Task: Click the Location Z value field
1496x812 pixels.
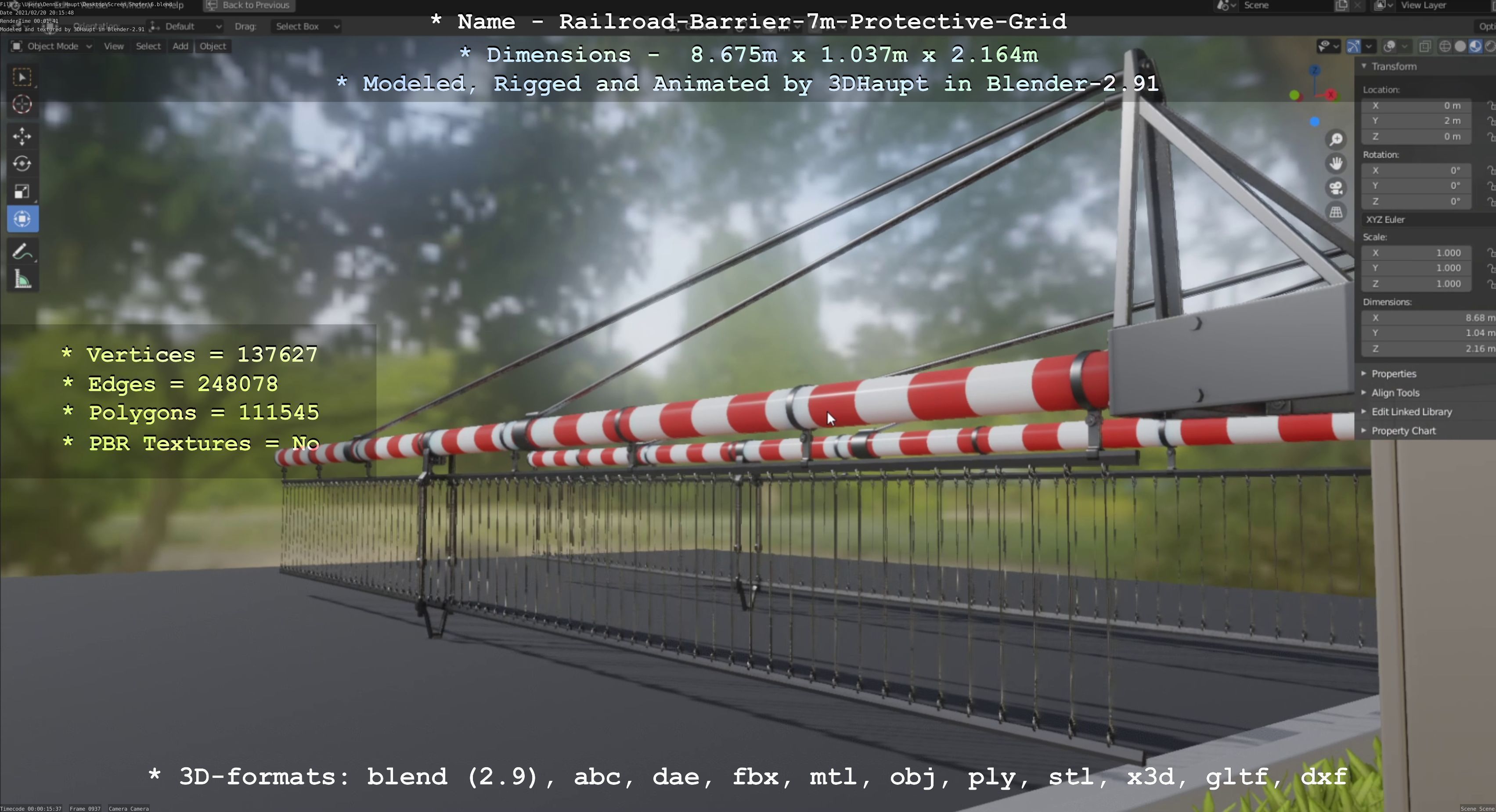Action: 1417,137
